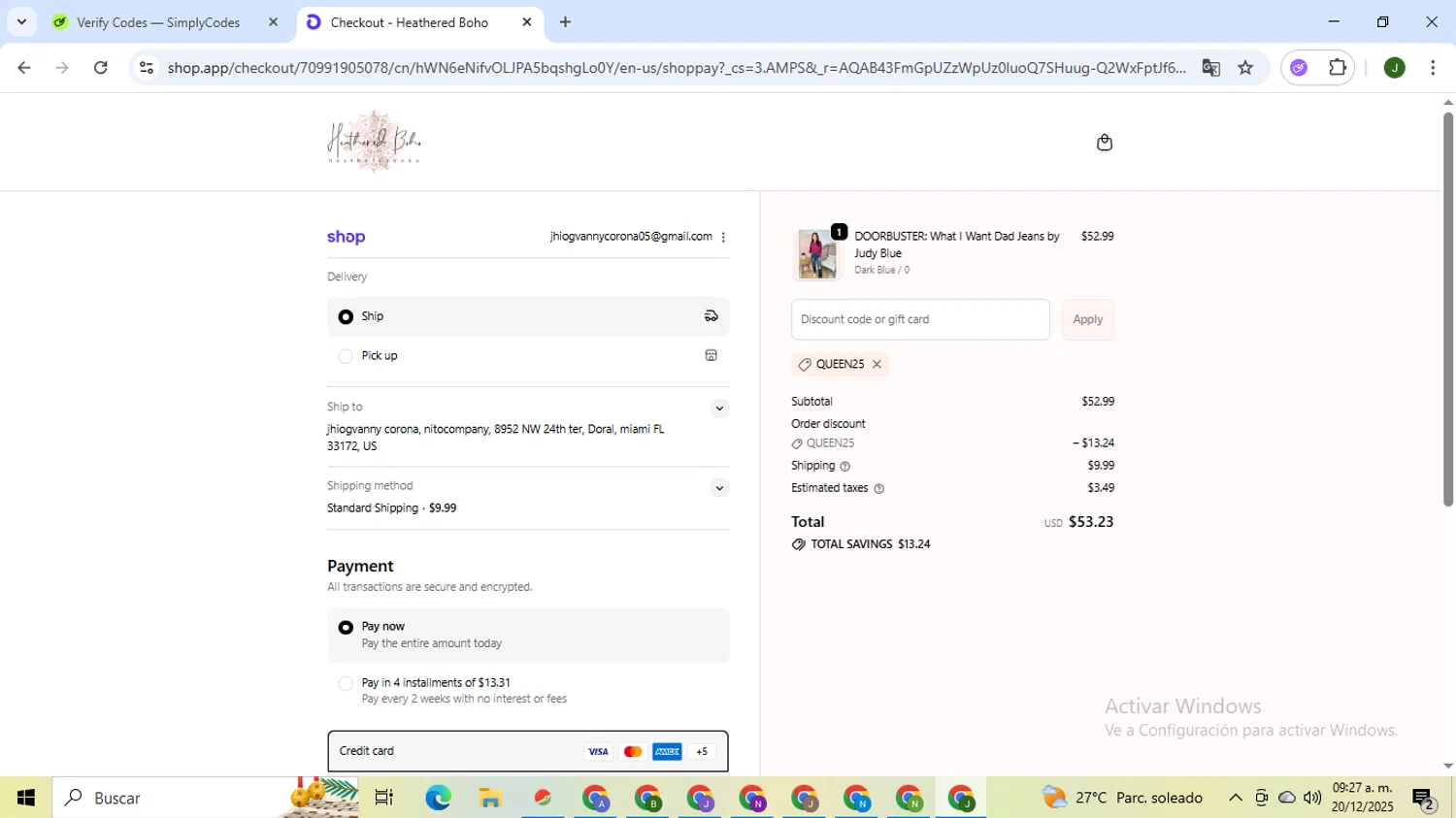Screen dimensions: 1456x818
Task: Expand the Ship to address section
Action: pos(719,409)
